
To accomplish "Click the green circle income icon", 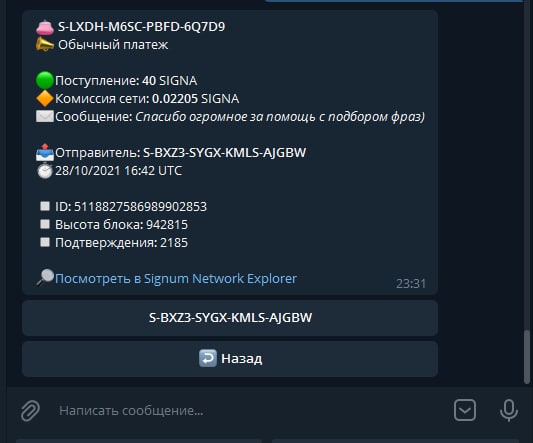I will (45, 81).
